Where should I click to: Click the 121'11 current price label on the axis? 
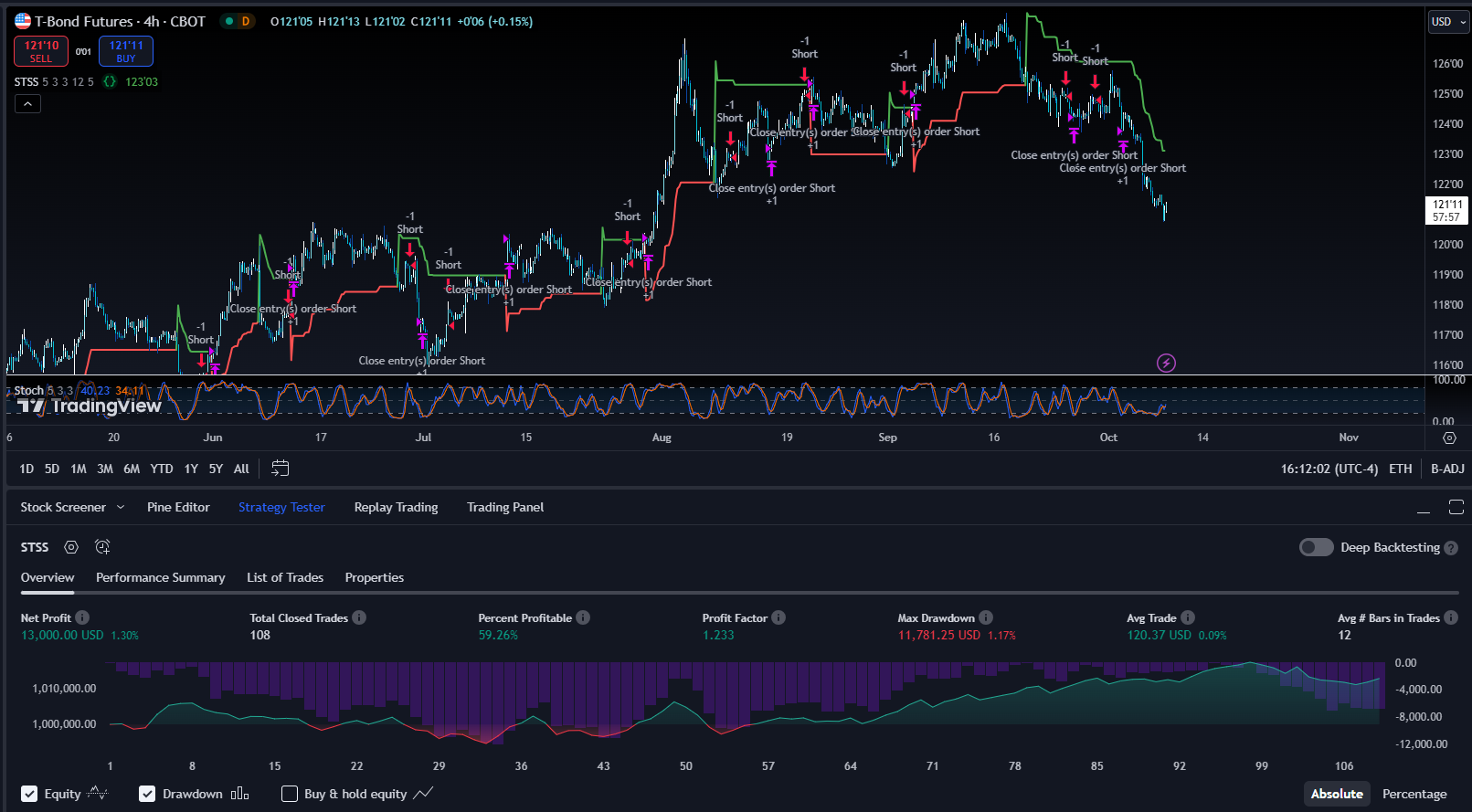[1446, 211]
